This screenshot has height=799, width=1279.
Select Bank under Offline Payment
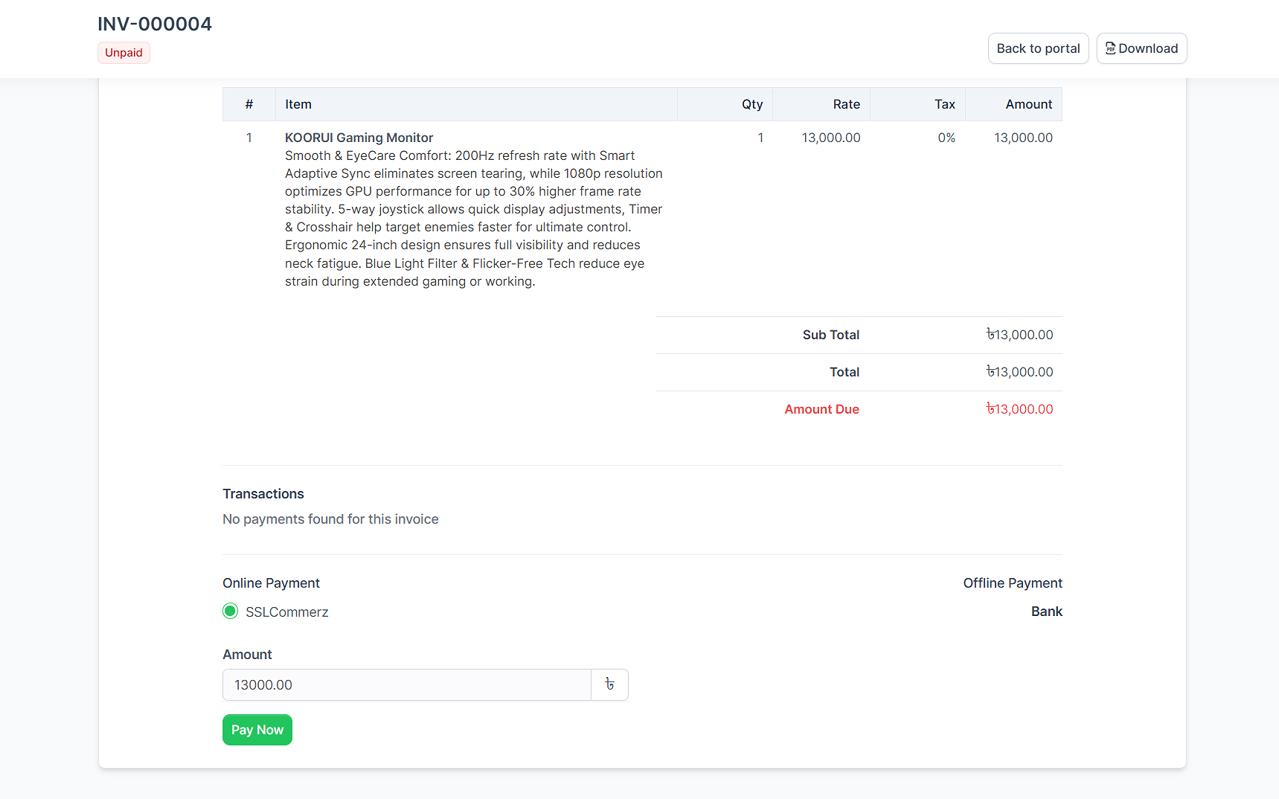pyautogui.click(x=1047, y=611)
